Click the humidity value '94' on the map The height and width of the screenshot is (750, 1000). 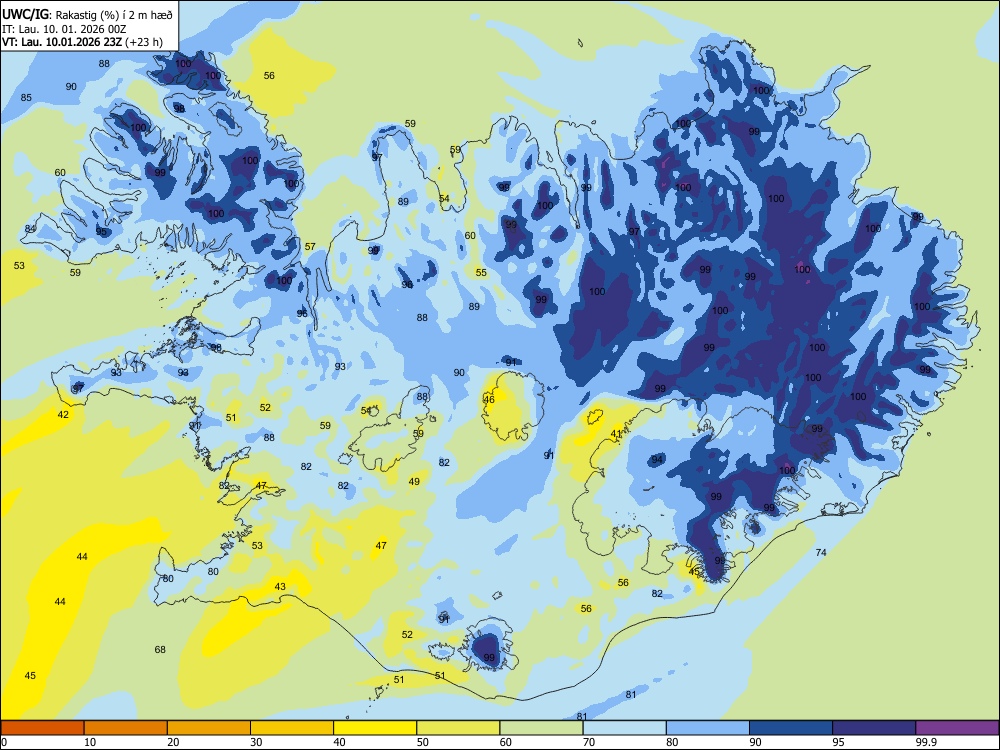coord(658,460)
